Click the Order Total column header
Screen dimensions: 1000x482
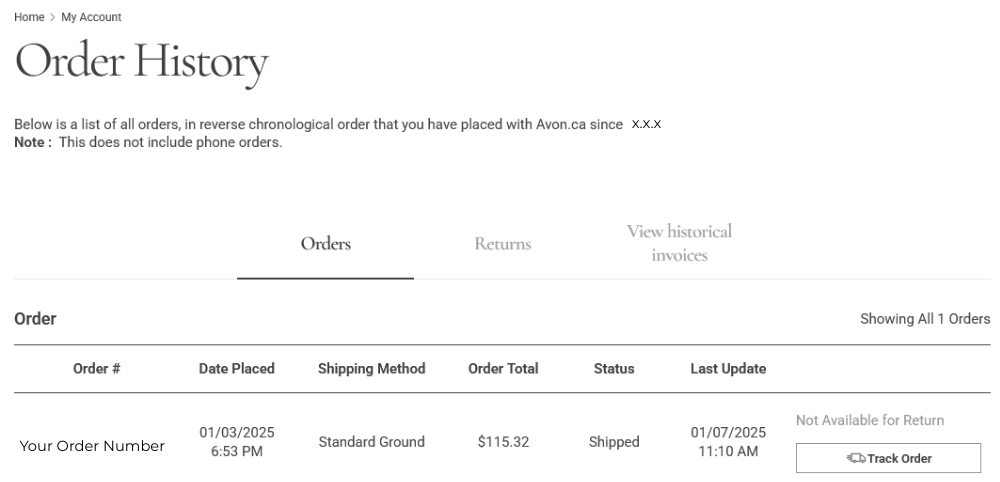(x=503, y=369)
